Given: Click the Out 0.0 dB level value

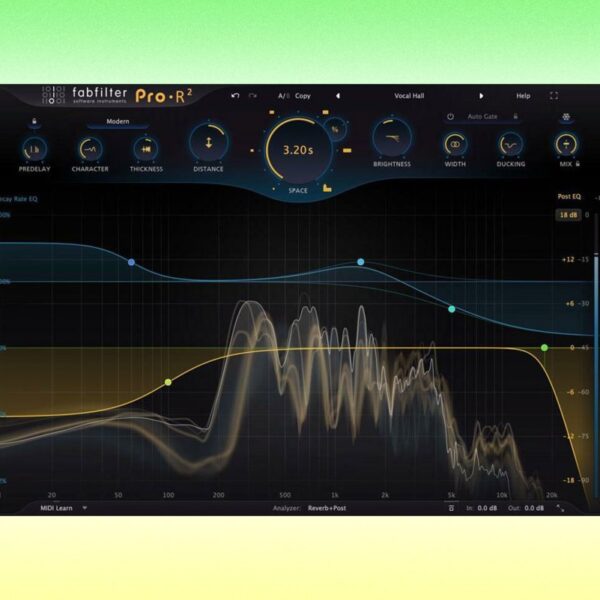Looking at the screenshot, I should (534, 508).
